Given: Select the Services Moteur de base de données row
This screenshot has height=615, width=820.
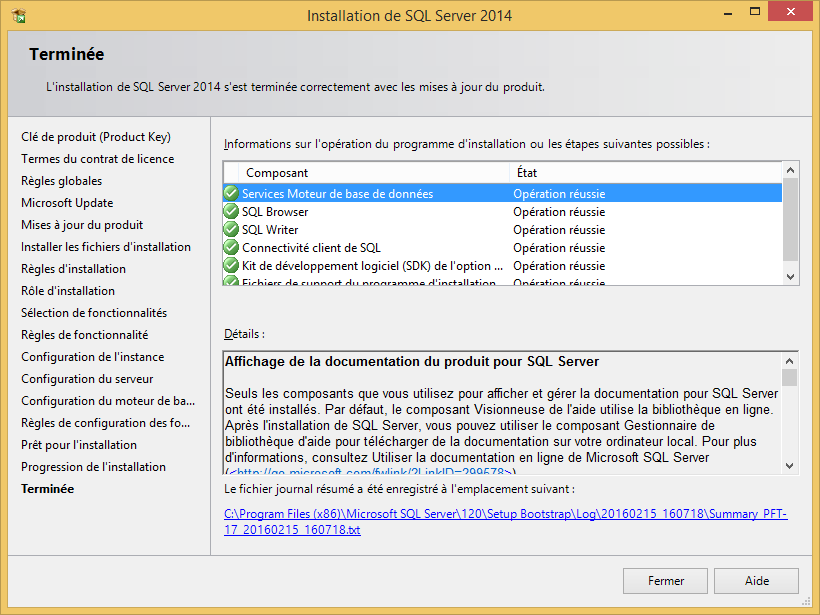Looking at the screenshot, I should pos(503,193).
